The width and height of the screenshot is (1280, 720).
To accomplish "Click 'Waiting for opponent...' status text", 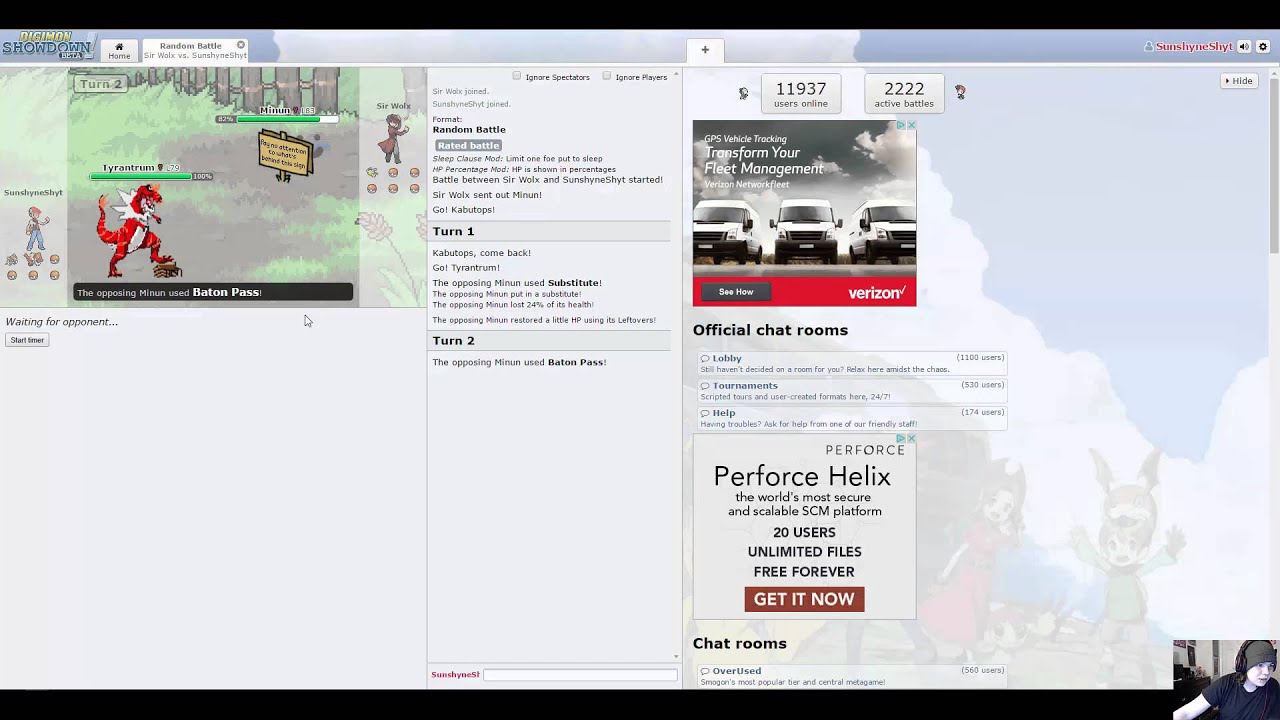I will 62,322.
